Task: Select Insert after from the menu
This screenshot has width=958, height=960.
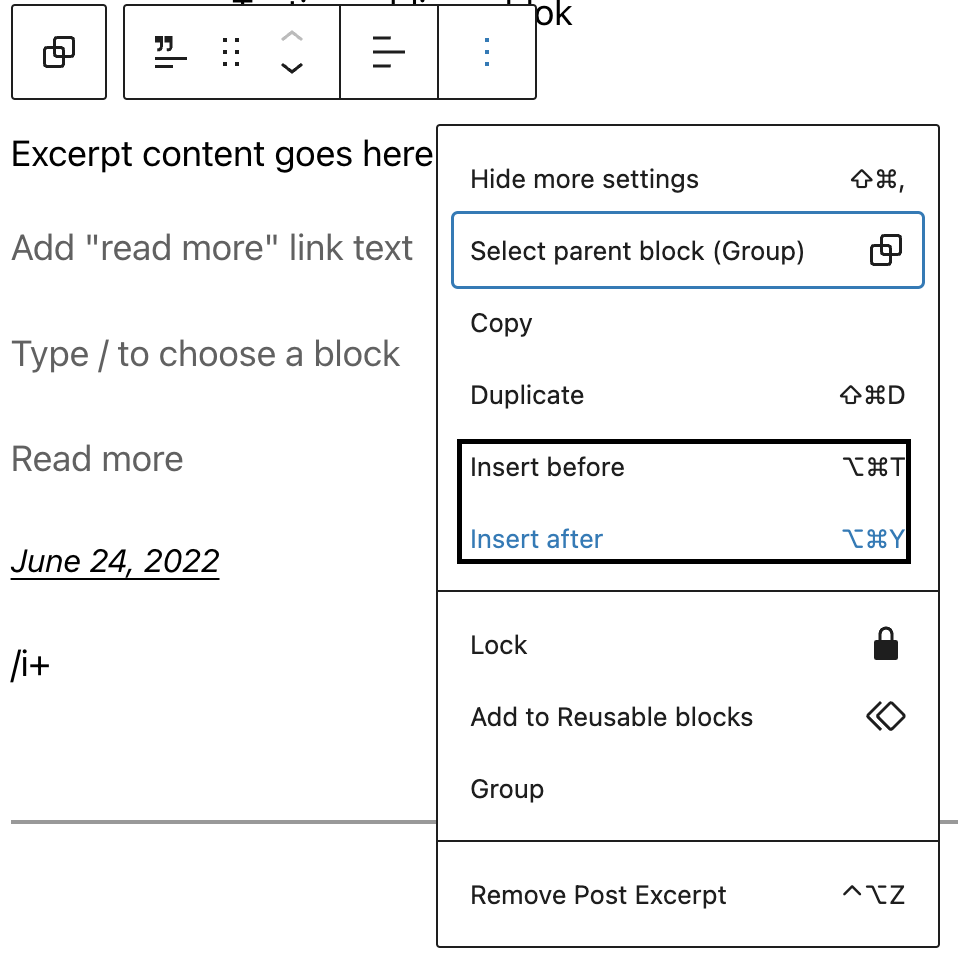Action: click(x=537, y=538)
